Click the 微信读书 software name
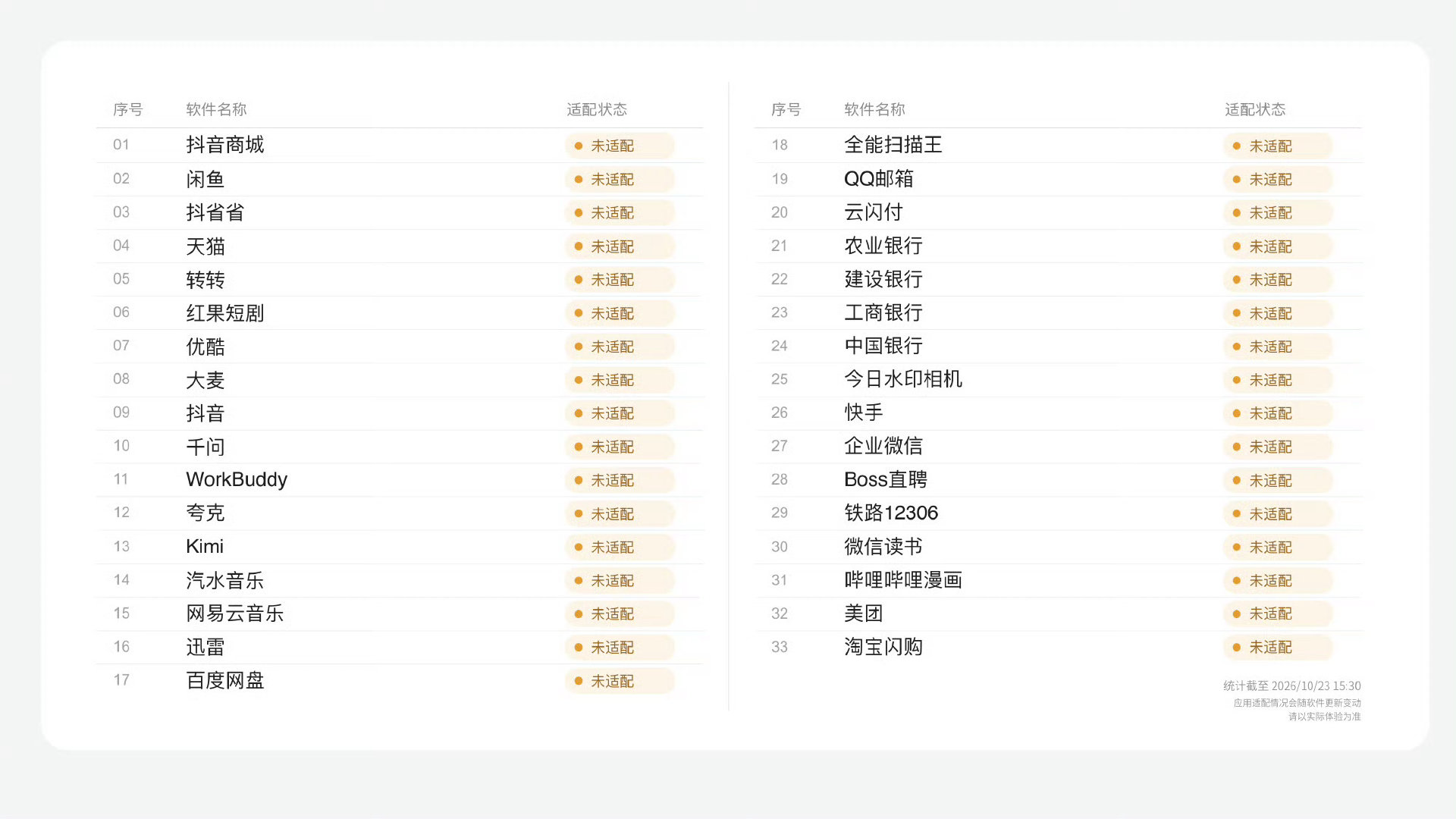Image resolution: width=1456 pixels, height=819 pixels. click(883, 546)
